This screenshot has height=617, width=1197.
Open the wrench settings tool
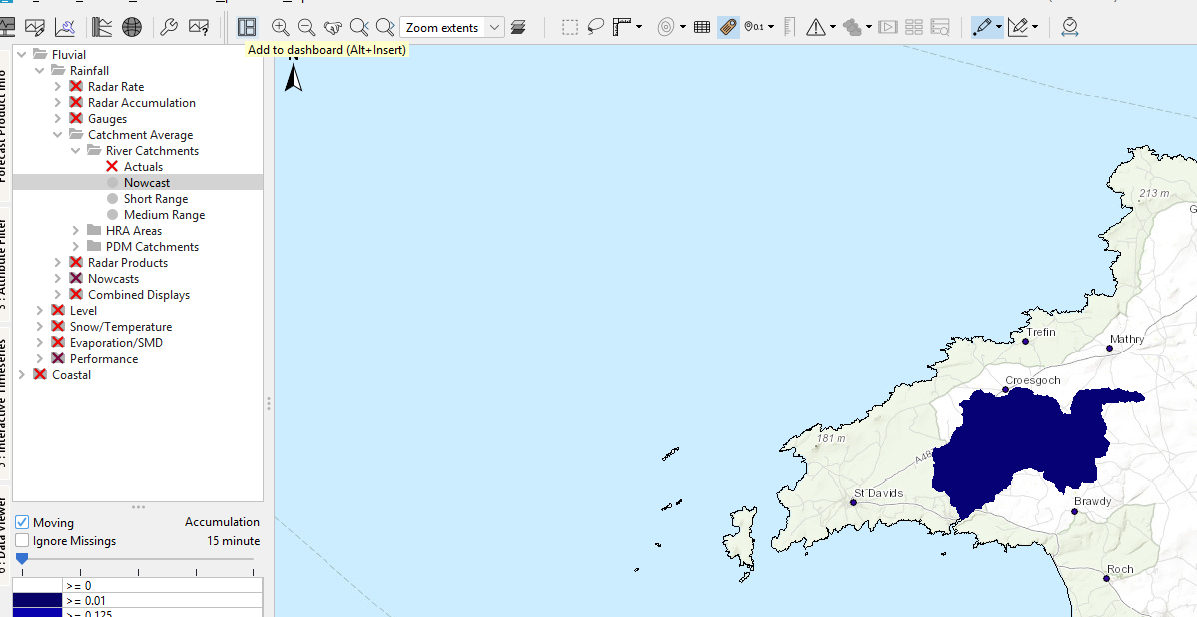(x=169, y=27)
